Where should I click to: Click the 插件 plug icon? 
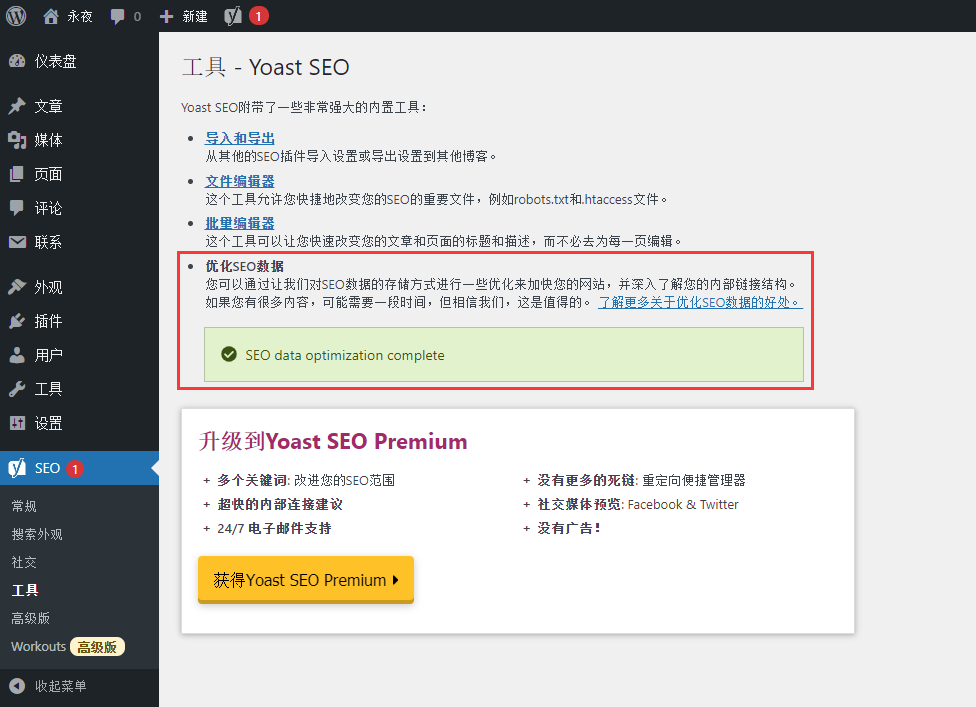point(17,321)
